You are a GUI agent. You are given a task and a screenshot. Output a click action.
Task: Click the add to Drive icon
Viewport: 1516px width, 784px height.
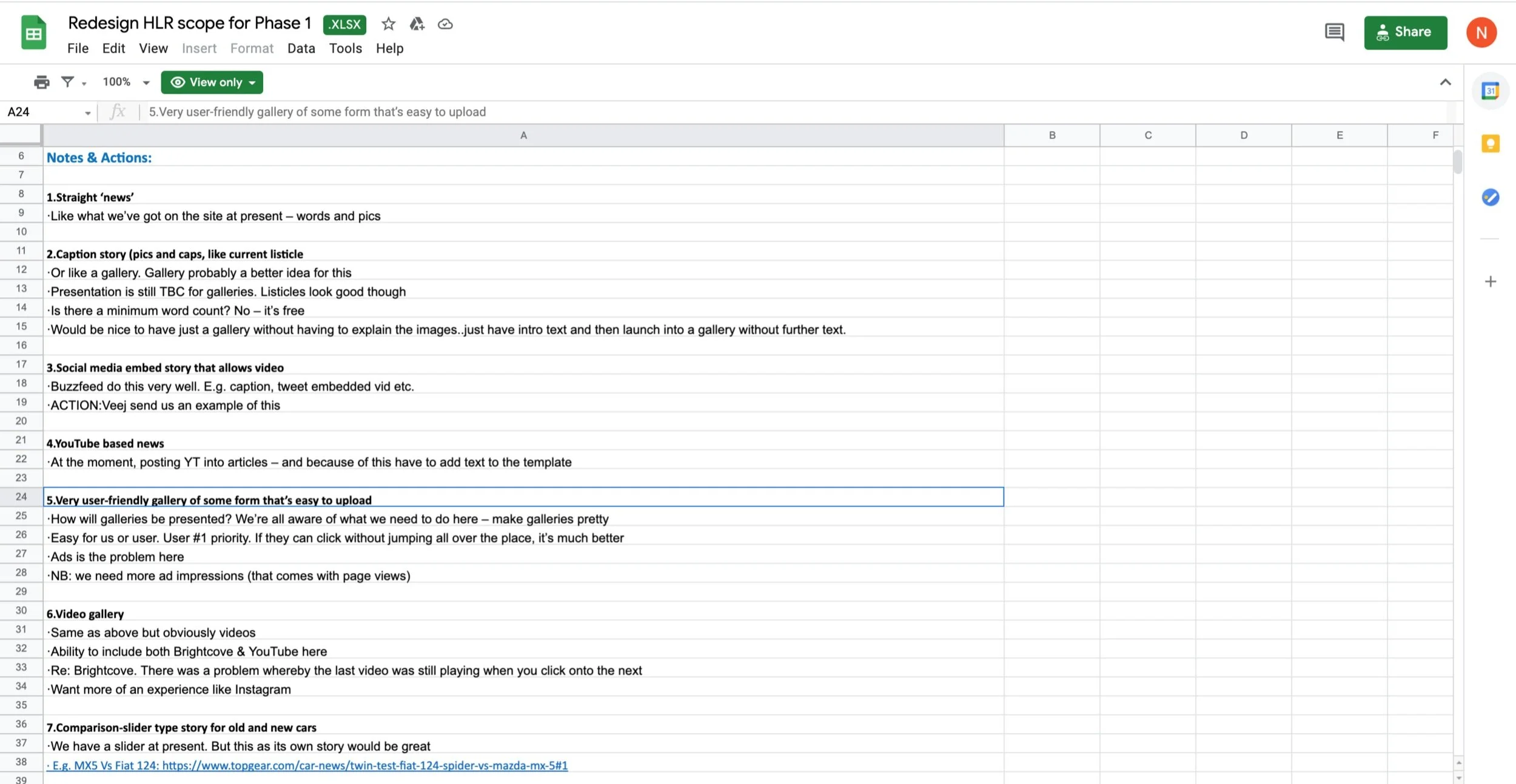pos(417,24)
